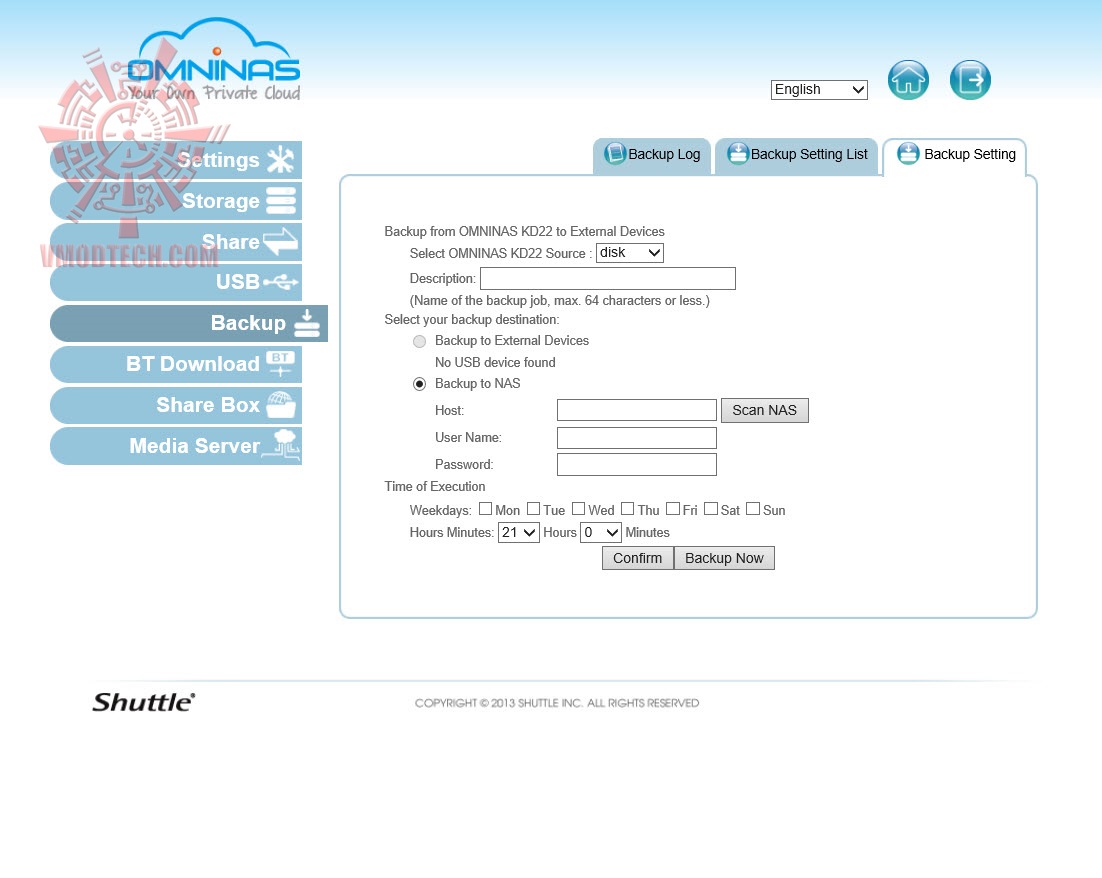
Task: Click the Scan NAS button
Action: [x=765, y=411]
